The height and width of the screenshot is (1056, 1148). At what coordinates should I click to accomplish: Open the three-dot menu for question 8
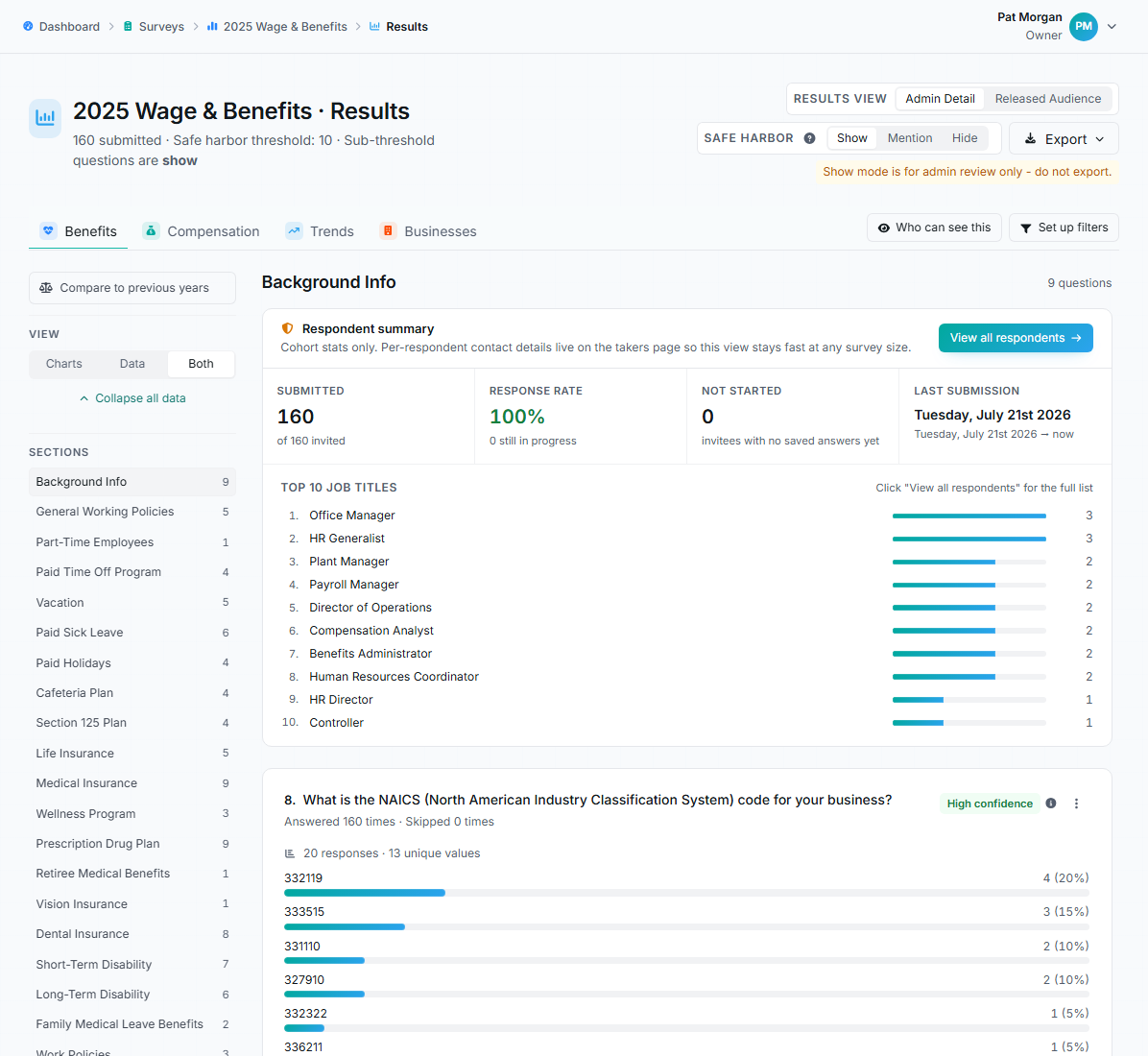tap(1076, 804)
